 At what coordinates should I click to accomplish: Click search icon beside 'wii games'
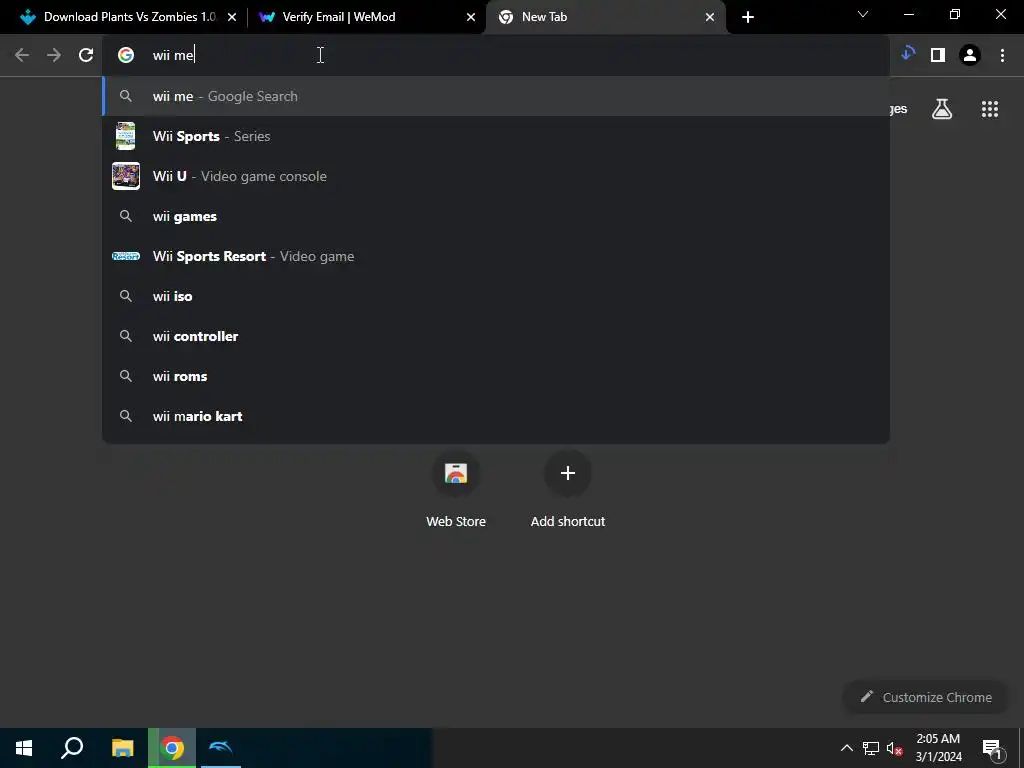(126, 216)
